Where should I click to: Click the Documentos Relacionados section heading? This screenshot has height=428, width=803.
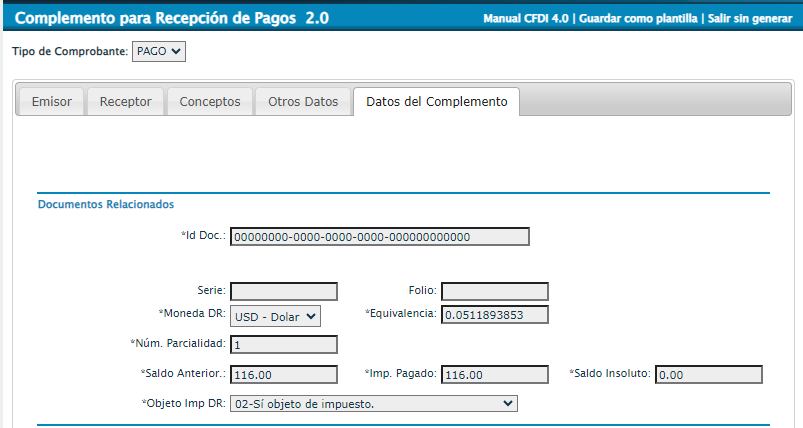(106, 205)
